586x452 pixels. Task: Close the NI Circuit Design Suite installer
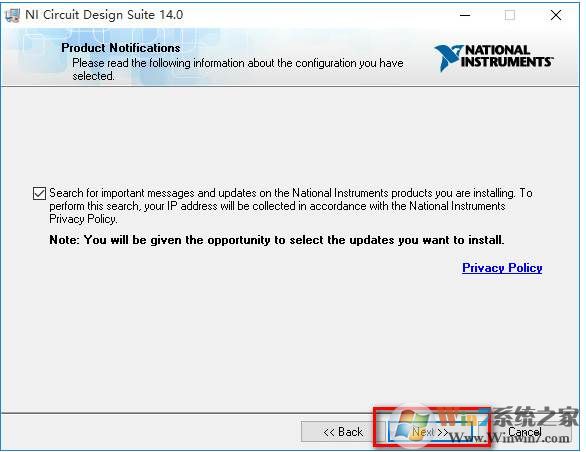tap(556, 15)
